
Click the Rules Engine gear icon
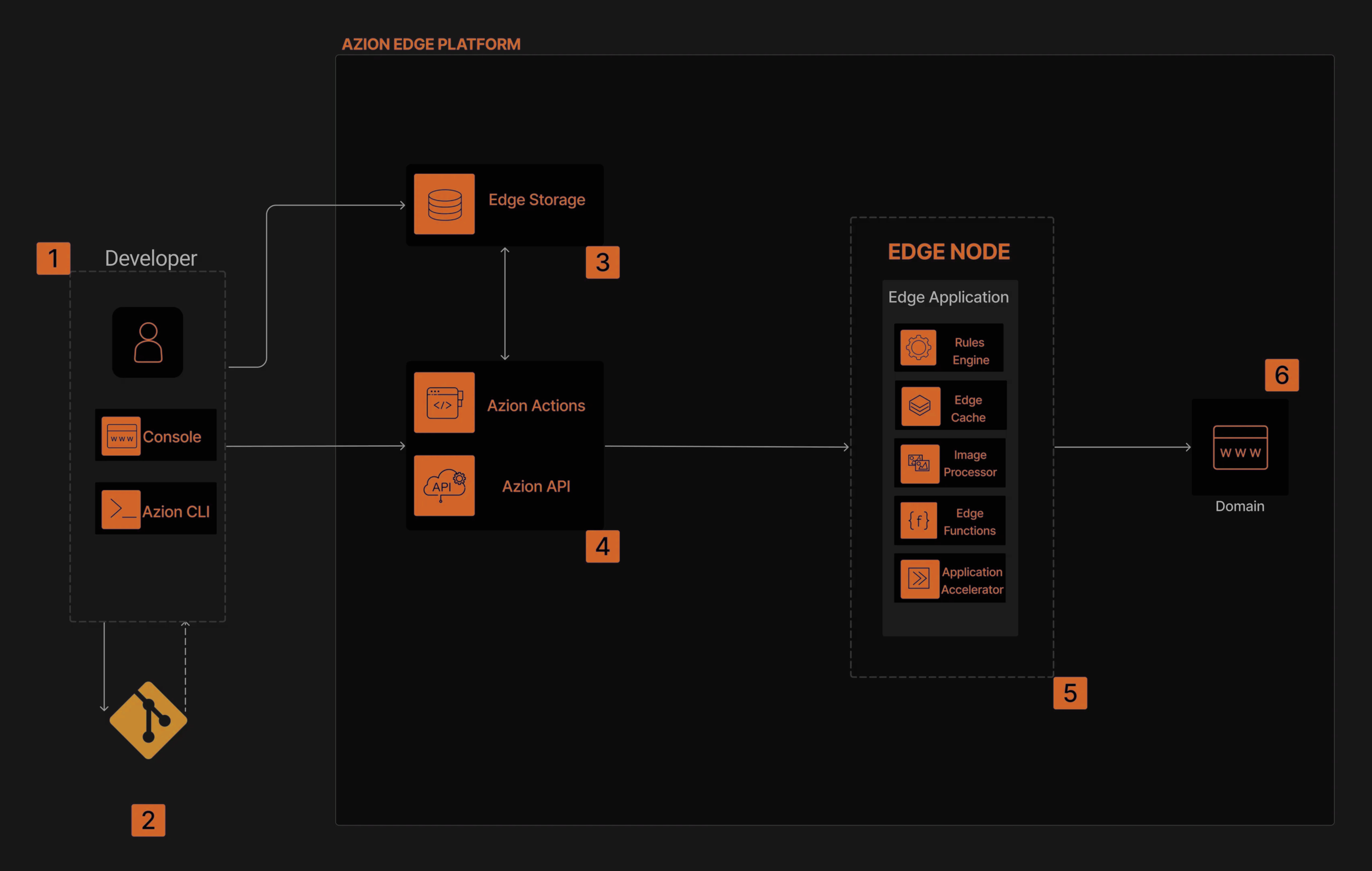[x=919, y=348]
